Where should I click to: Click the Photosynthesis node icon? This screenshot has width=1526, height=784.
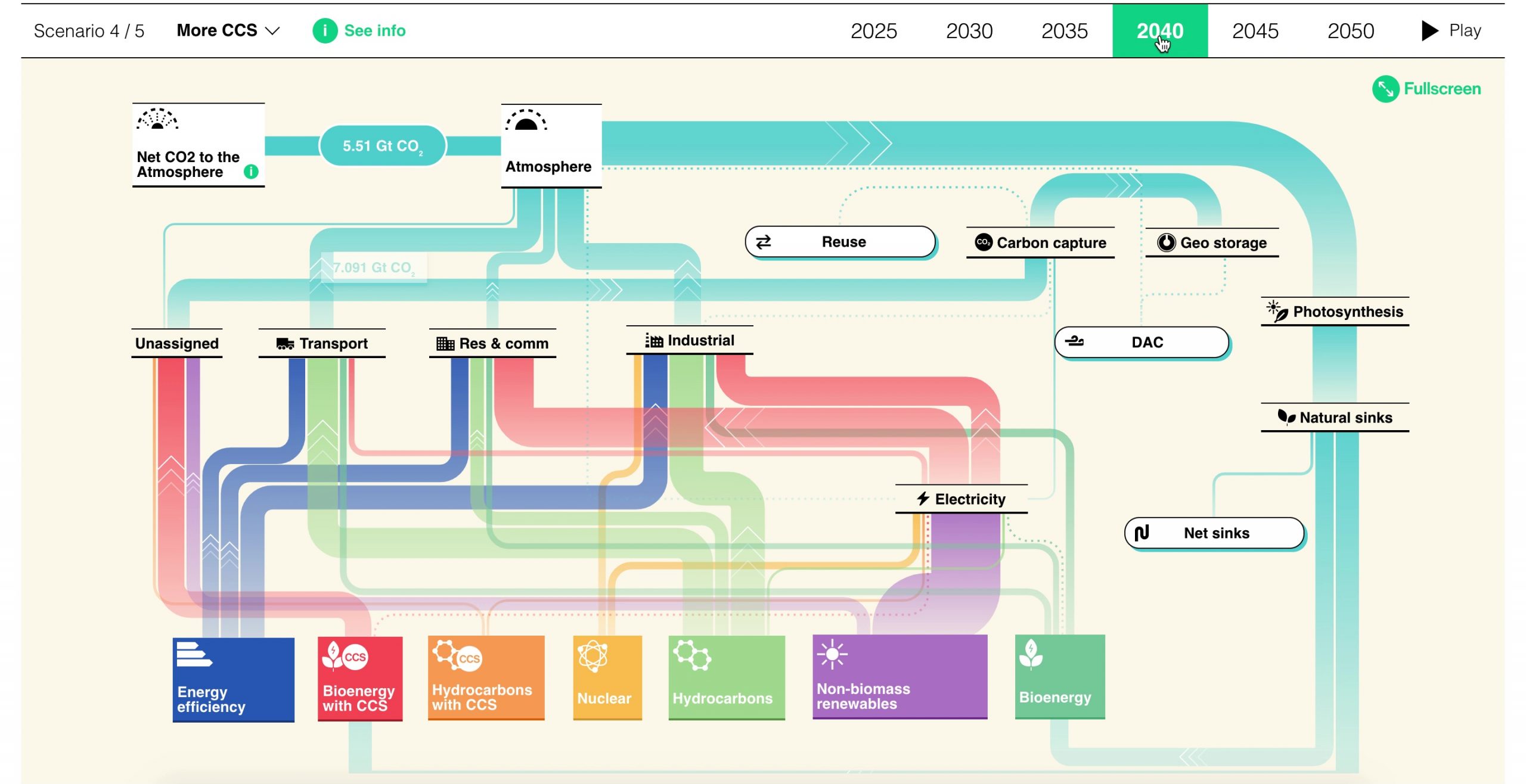tap(1277, 310)
